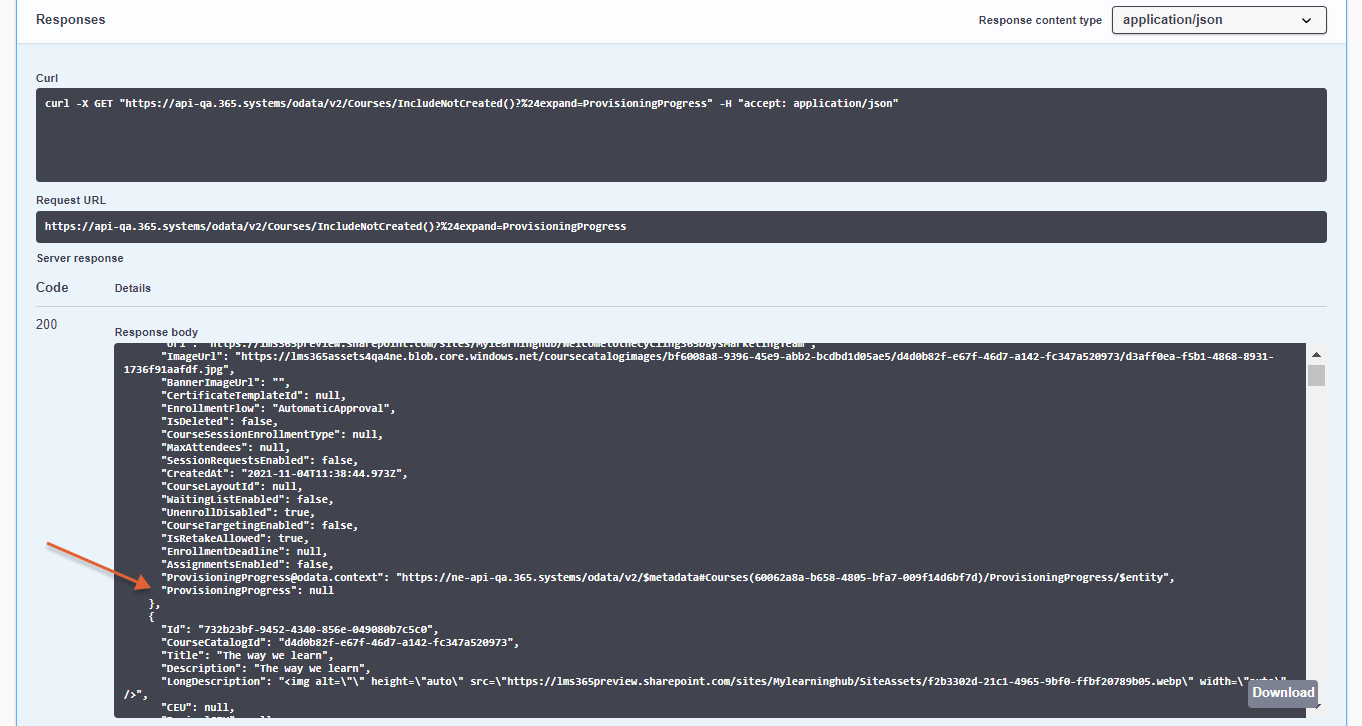Open the Response content type dropdown
The image size is (1362, 726).
(x=1218, y=20)
